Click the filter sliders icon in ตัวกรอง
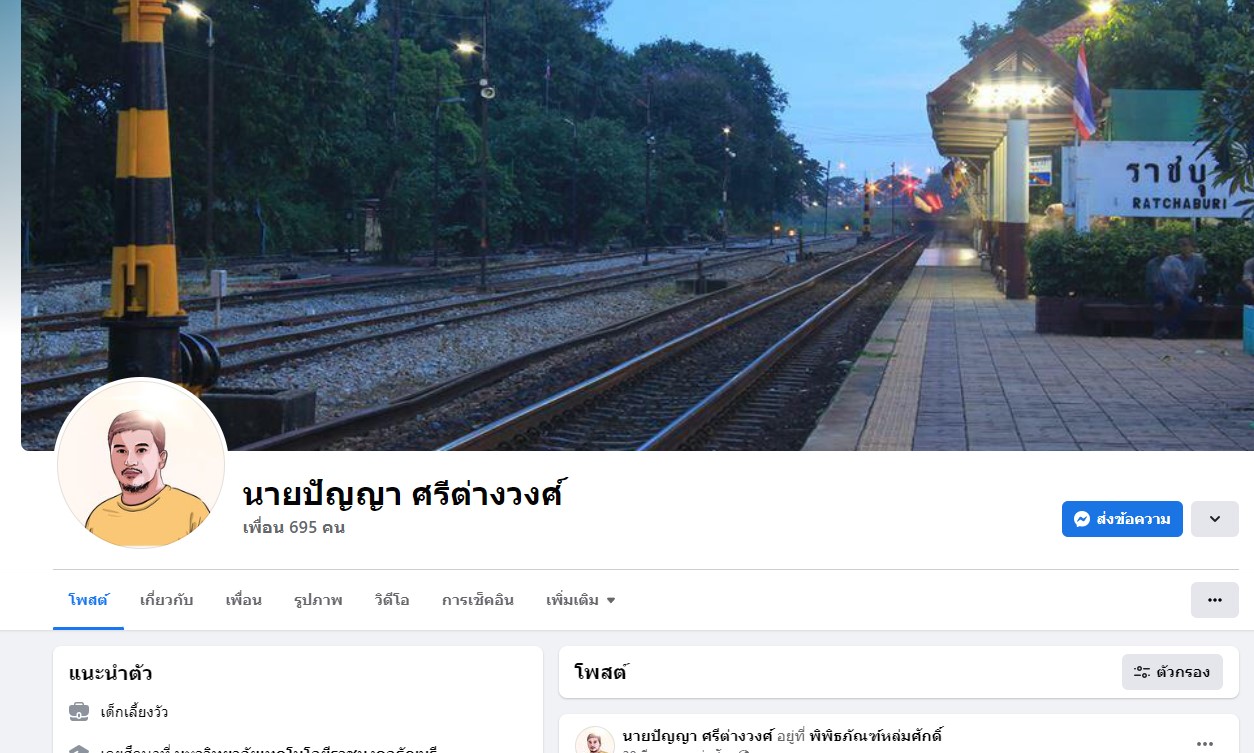Viewport: 1254px width, 753px height. pos(1142,673)
